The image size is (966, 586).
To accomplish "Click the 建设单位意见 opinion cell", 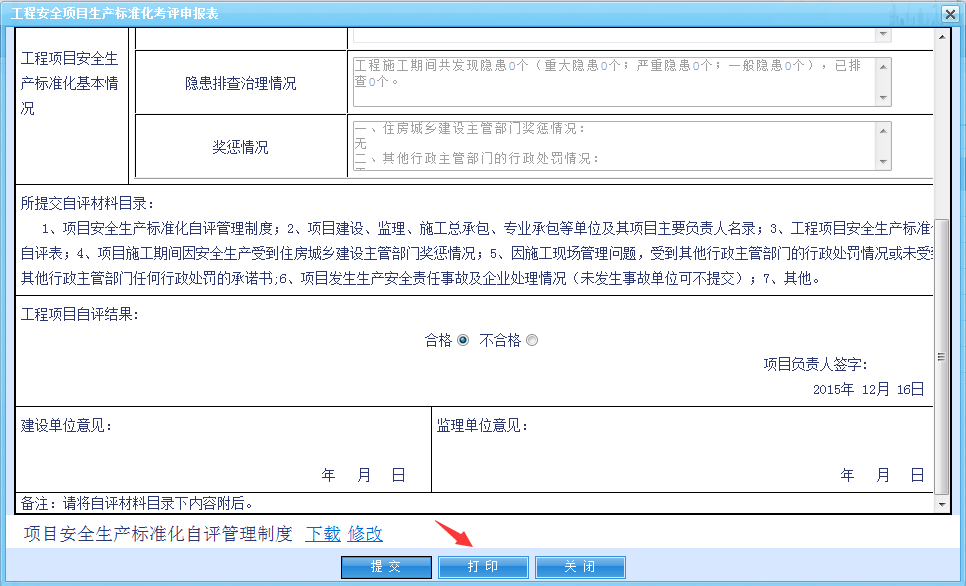I will 222,448.
